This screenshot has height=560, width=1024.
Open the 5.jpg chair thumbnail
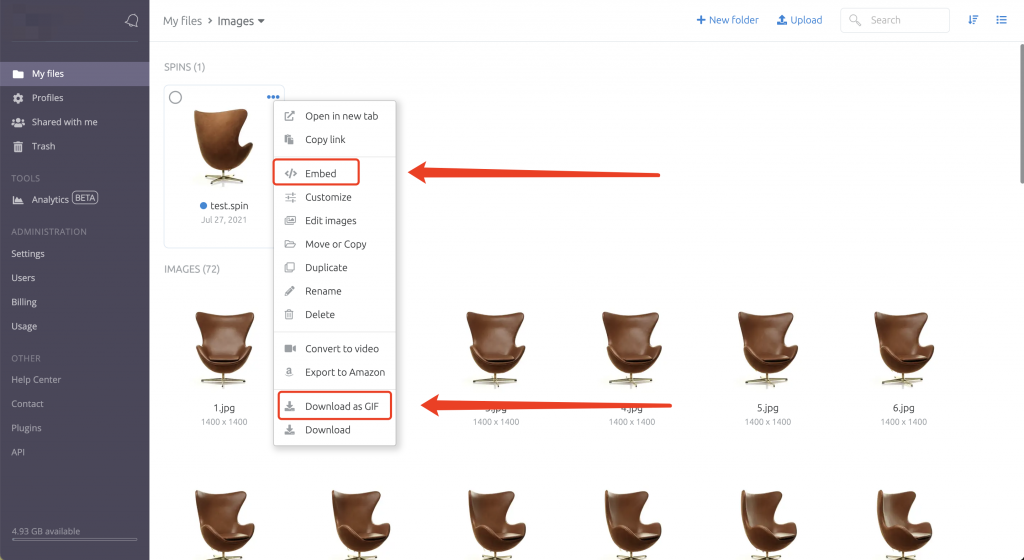click(767, 349)
